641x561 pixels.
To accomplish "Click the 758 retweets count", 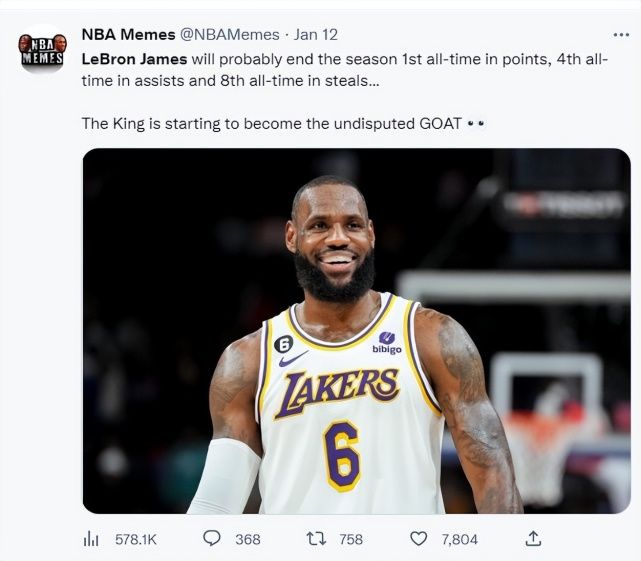I will pyautogui.click(x=351, y=539).
